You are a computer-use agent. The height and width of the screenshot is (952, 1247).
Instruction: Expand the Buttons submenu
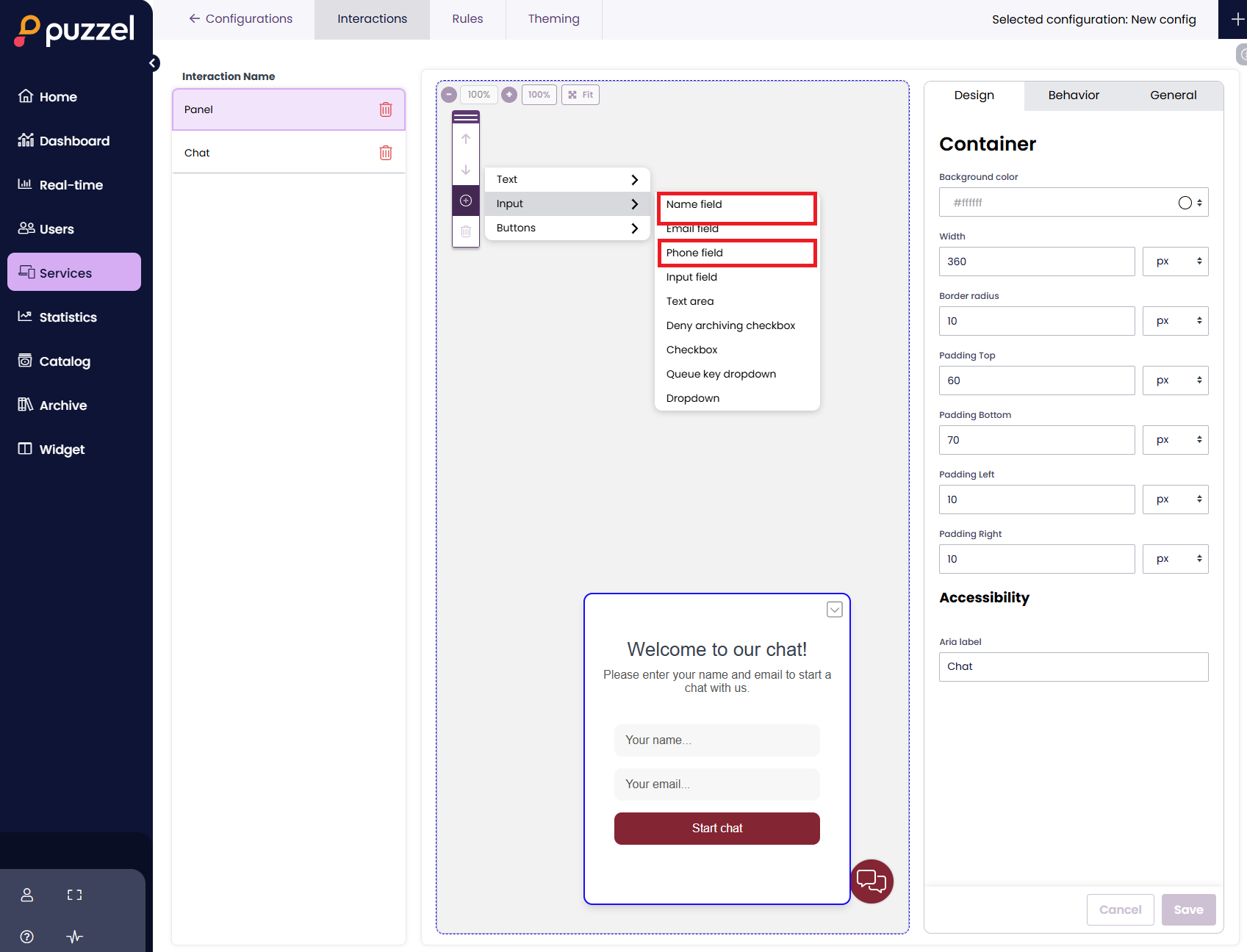pos(567,228)
